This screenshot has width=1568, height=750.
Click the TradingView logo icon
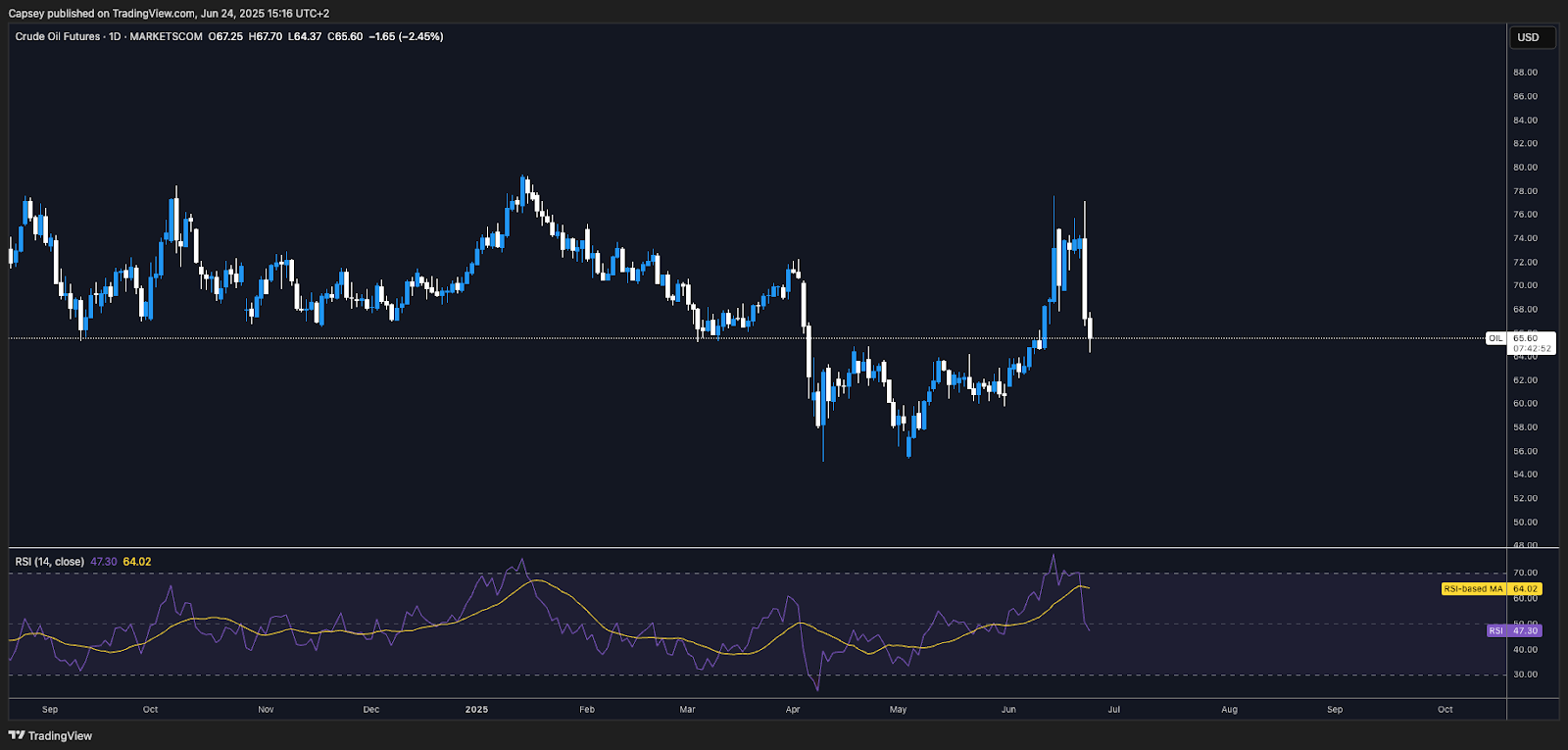[x=17, y=735]
